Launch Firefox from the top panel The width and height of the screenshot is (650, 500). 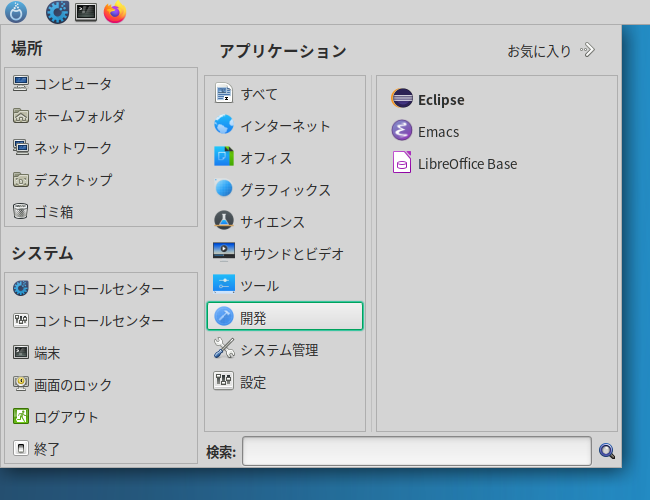click(115, 12)
